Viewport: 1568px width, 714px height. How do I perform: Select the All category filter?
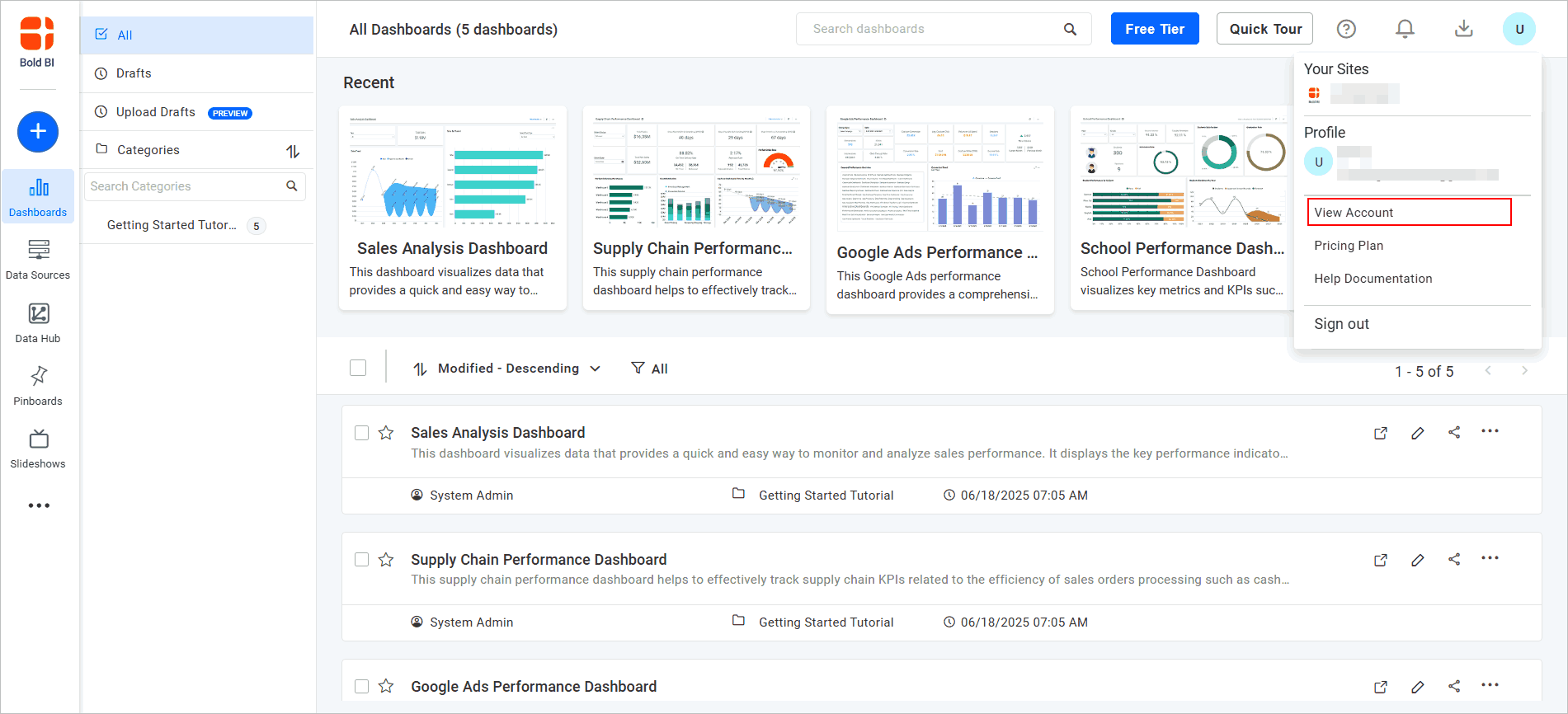pyautogui.click(x=196, y=35)
